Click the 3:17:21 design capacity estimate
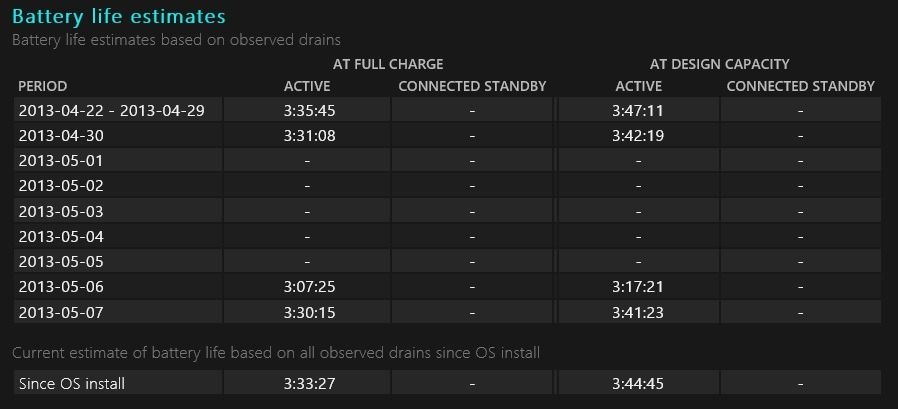The image size is (898, 409). (x=637, y=286)
